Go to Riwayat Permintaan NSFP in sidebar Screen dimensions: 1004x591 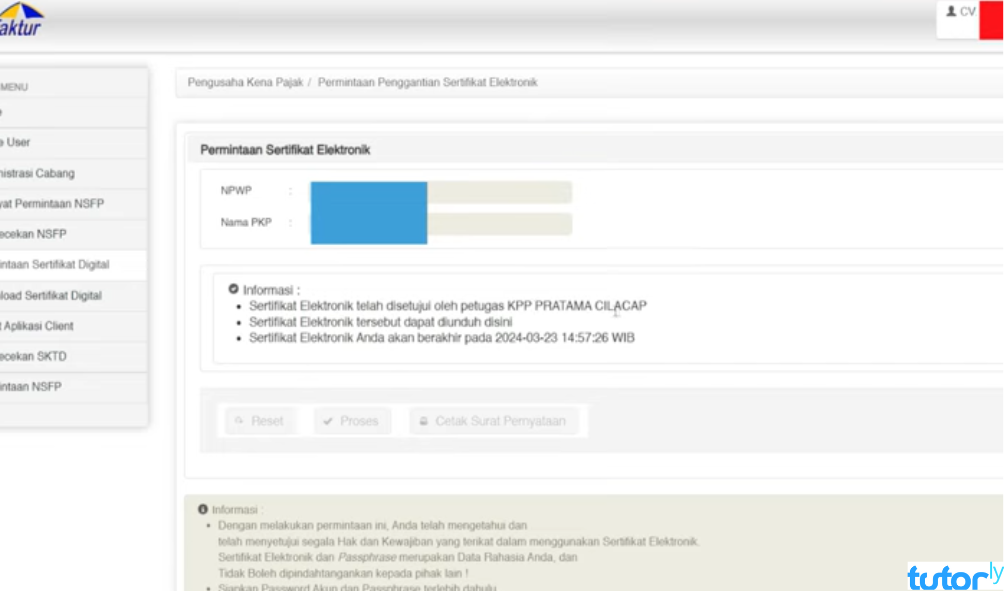pyautogui.click(x=52, y=204)
